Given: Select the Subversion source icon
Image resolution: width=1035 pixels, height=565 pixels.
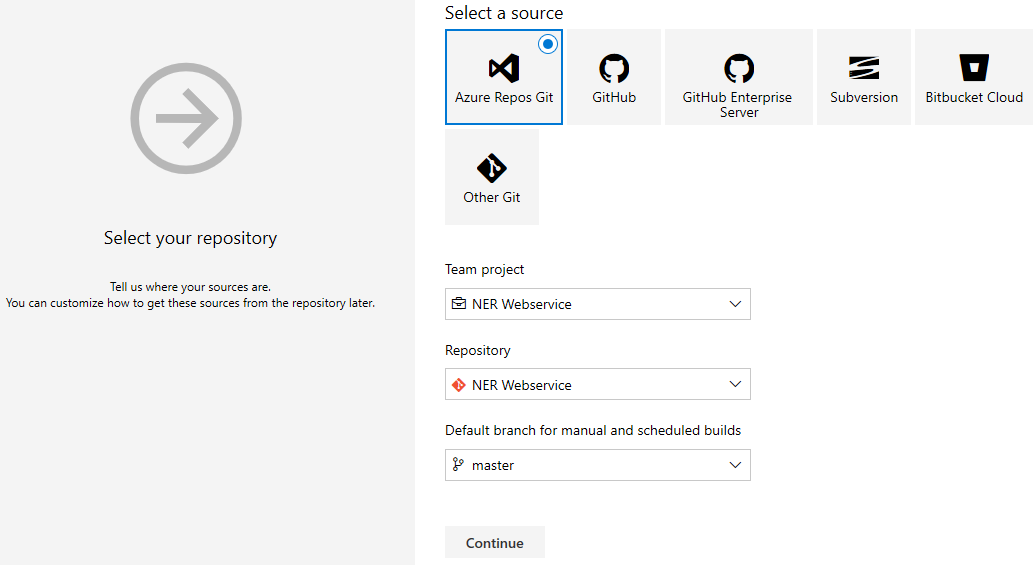Looking at the screenshot, I should tap(864, 68).
